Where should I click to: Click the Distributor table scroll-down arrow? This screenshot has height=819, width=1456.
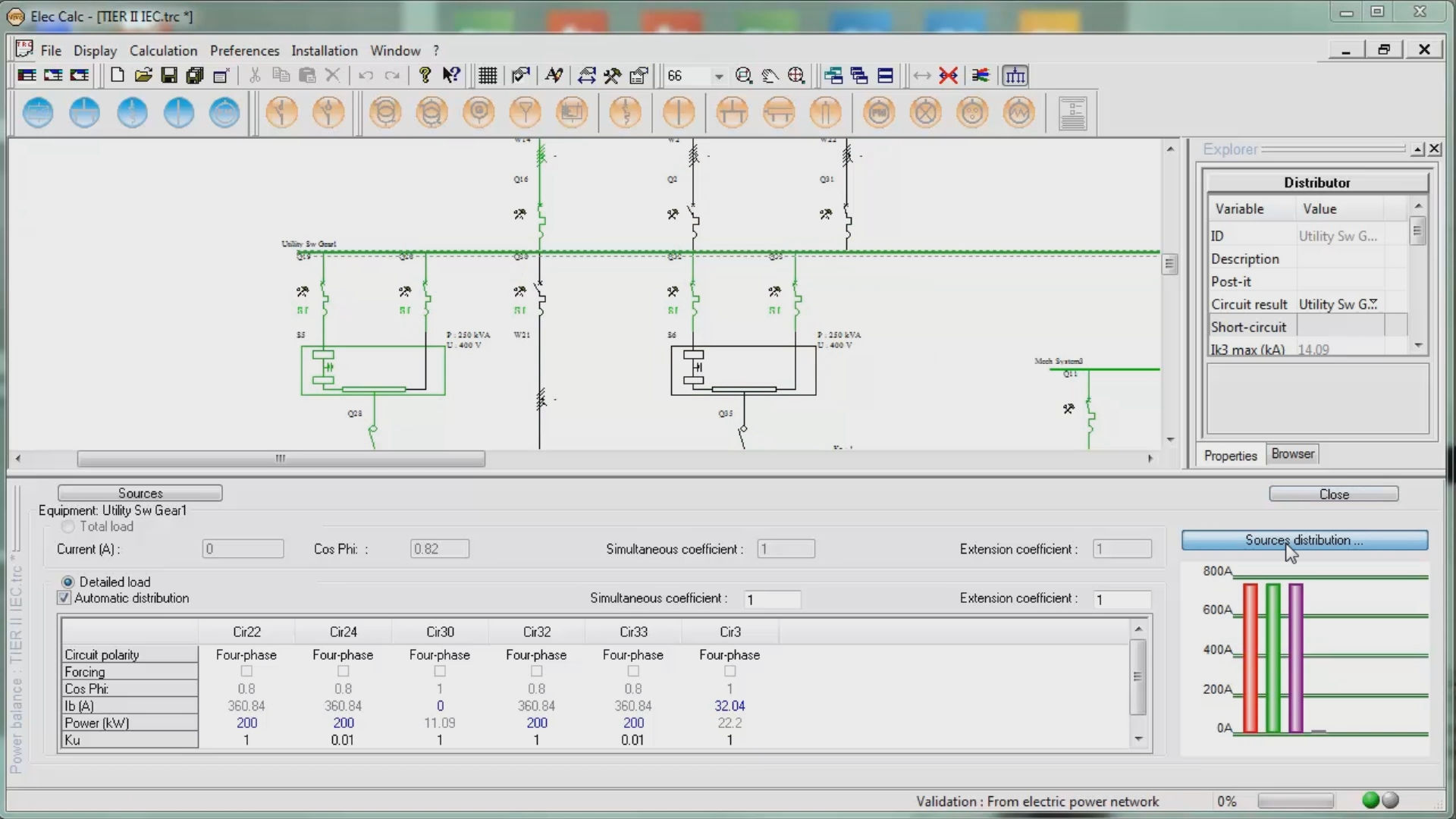[x=1418, y=346]
